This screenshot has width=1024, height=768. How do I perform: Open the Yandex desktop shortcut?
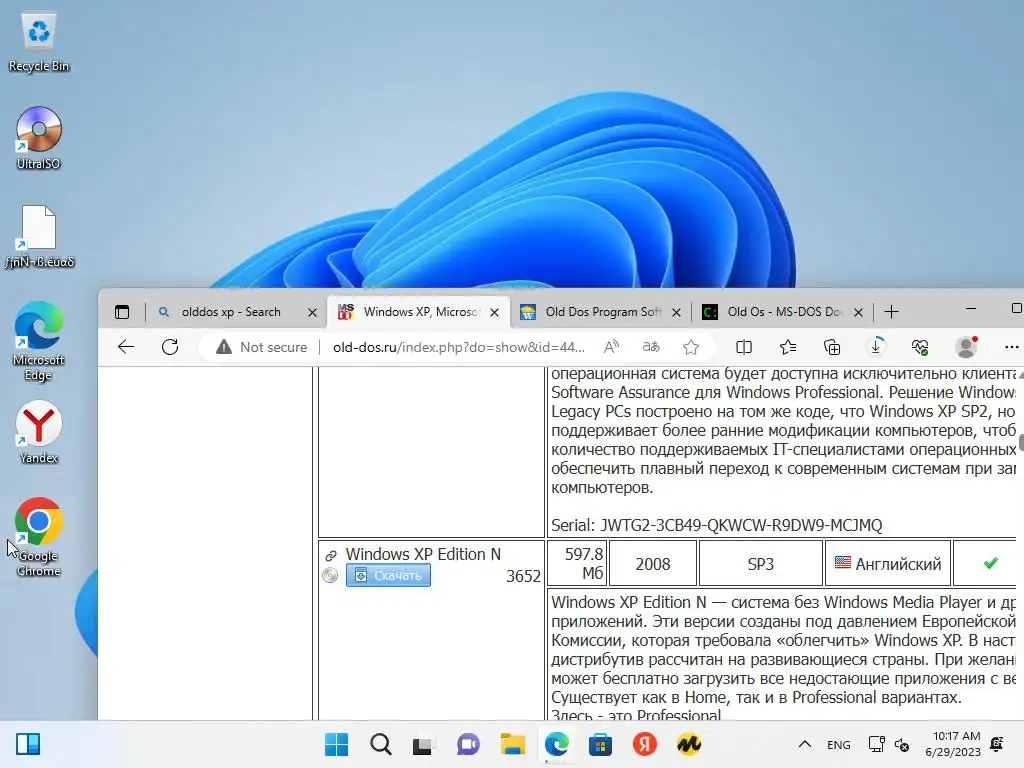(39, 432)
